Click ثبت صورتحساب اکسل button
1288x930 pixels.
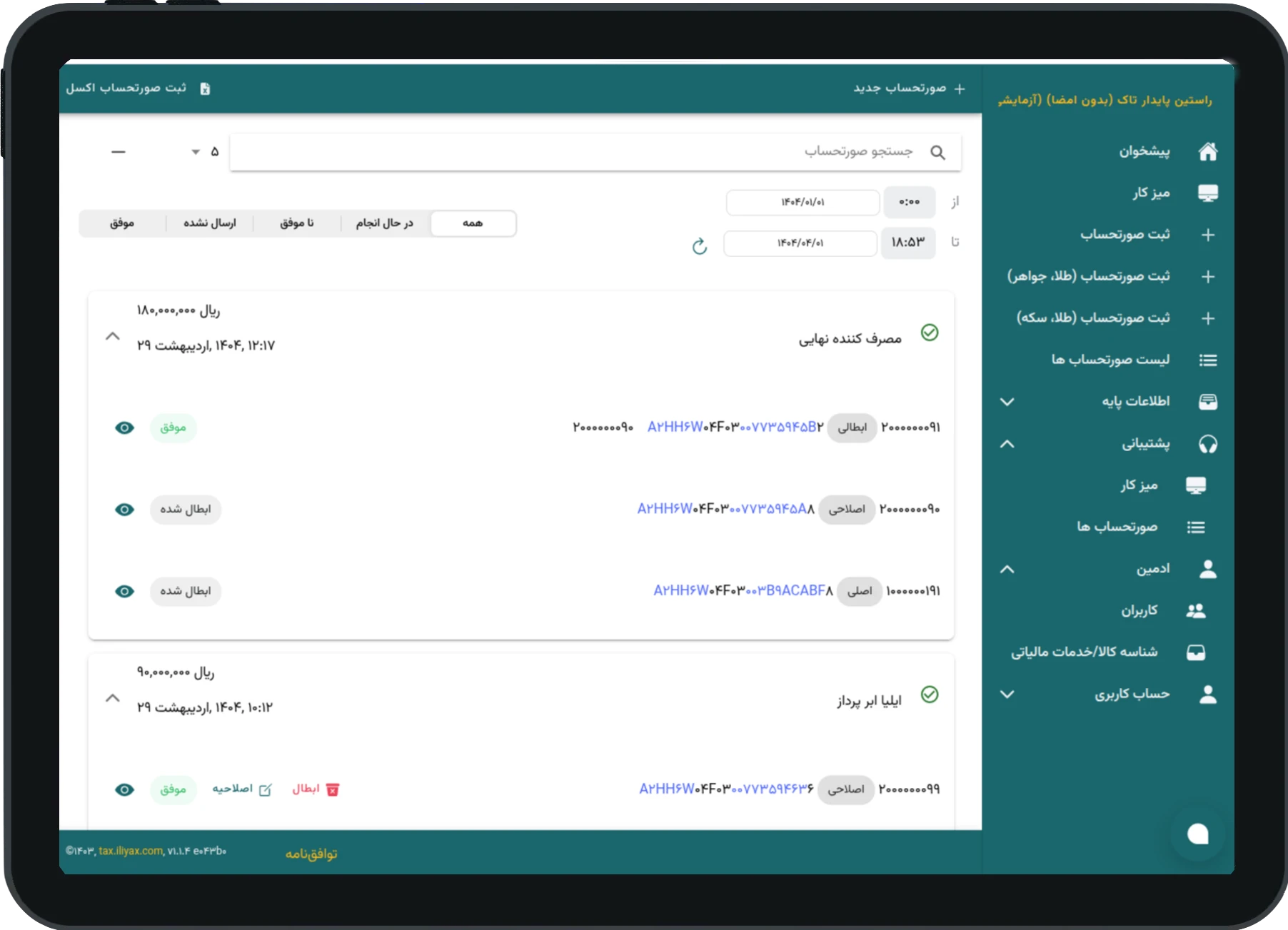(138, 88)
